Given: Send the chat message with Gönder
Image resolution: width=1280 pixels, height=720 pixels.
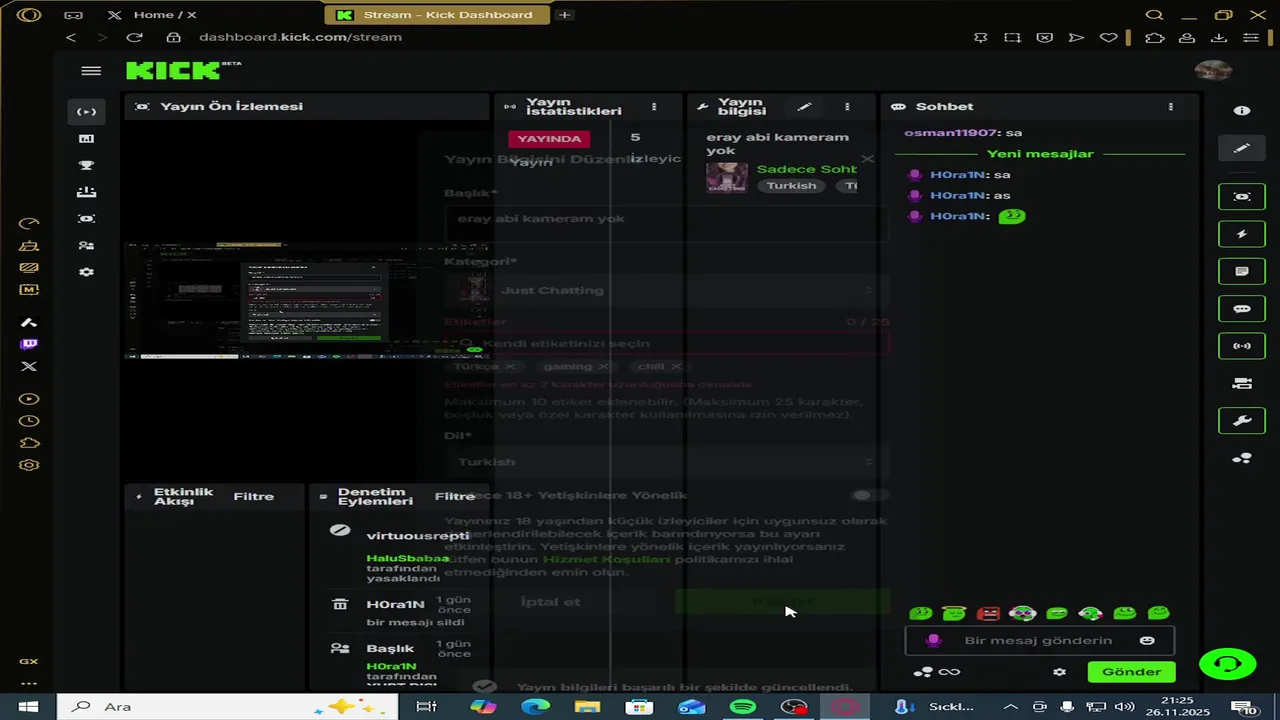Looking at the screenshot, I should click(1131, 672).
